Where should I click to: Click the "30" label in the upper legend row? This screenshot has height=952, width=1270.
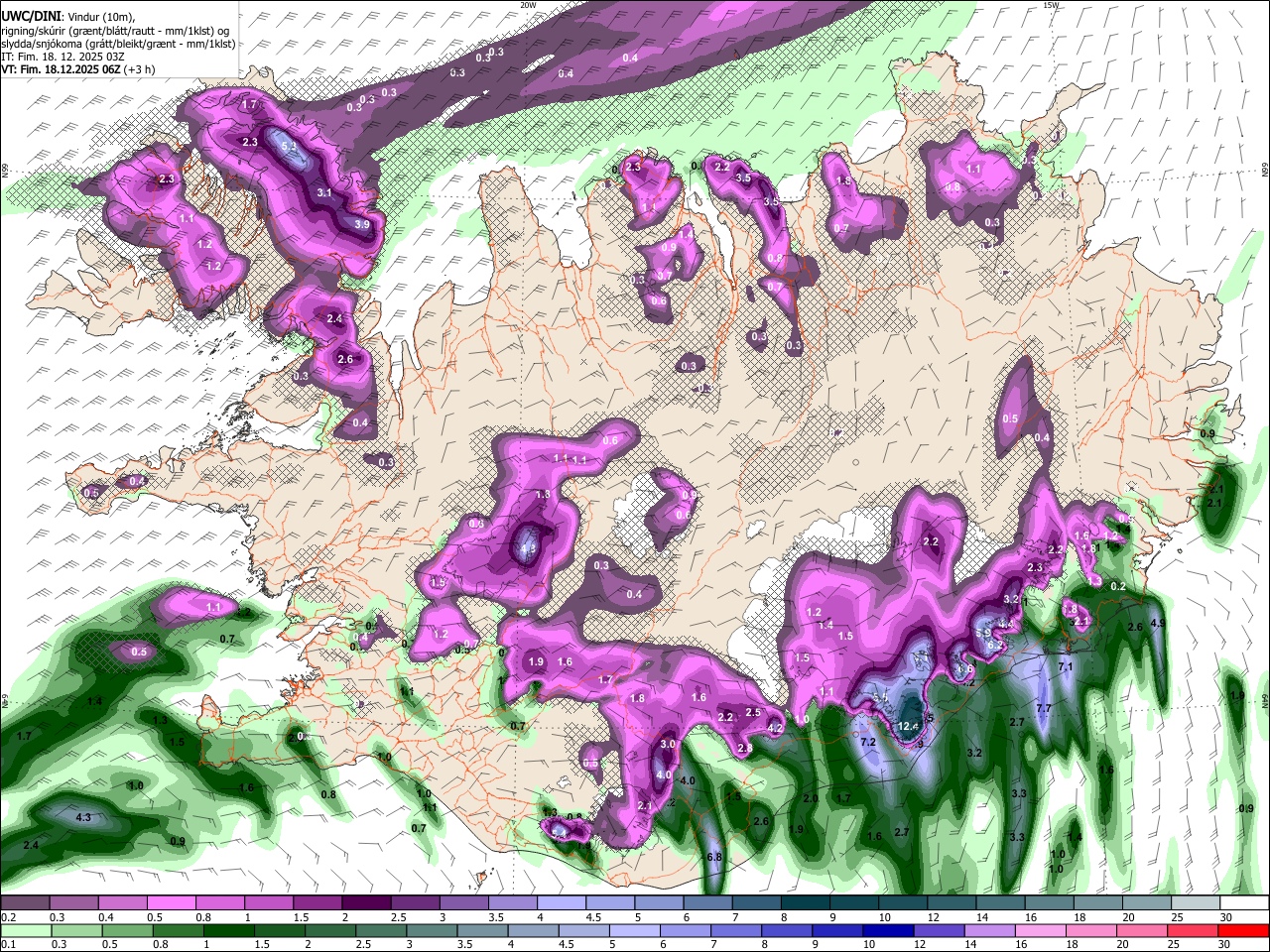point(1226,917)
